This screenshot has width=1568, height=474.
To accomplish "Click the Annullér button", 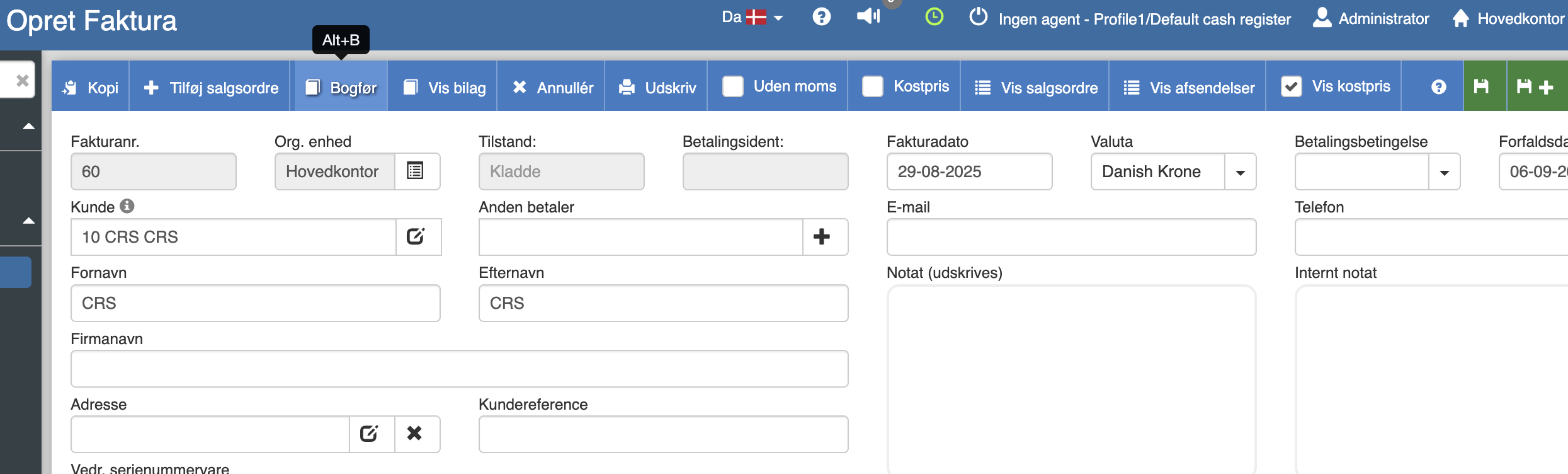I will tap(552, 87).
